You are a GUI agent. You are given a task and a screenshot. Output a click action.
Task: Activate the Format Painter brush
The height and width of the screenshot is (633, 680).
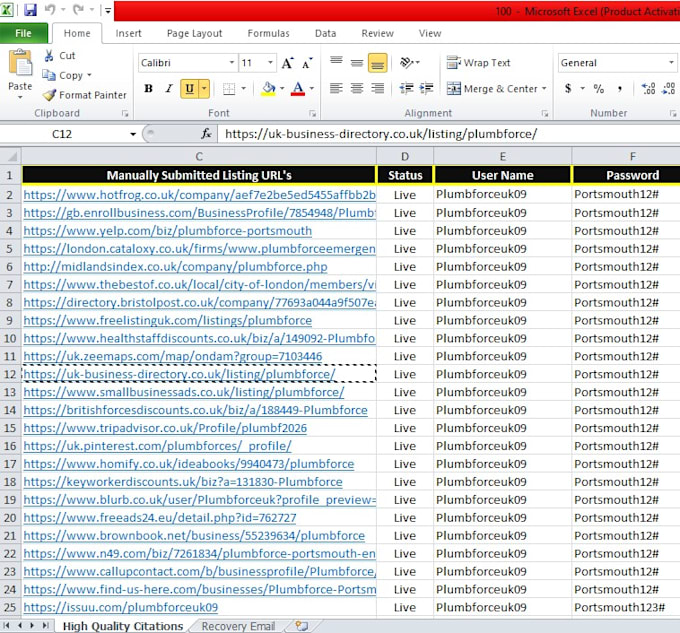click(x=85, y=95)
